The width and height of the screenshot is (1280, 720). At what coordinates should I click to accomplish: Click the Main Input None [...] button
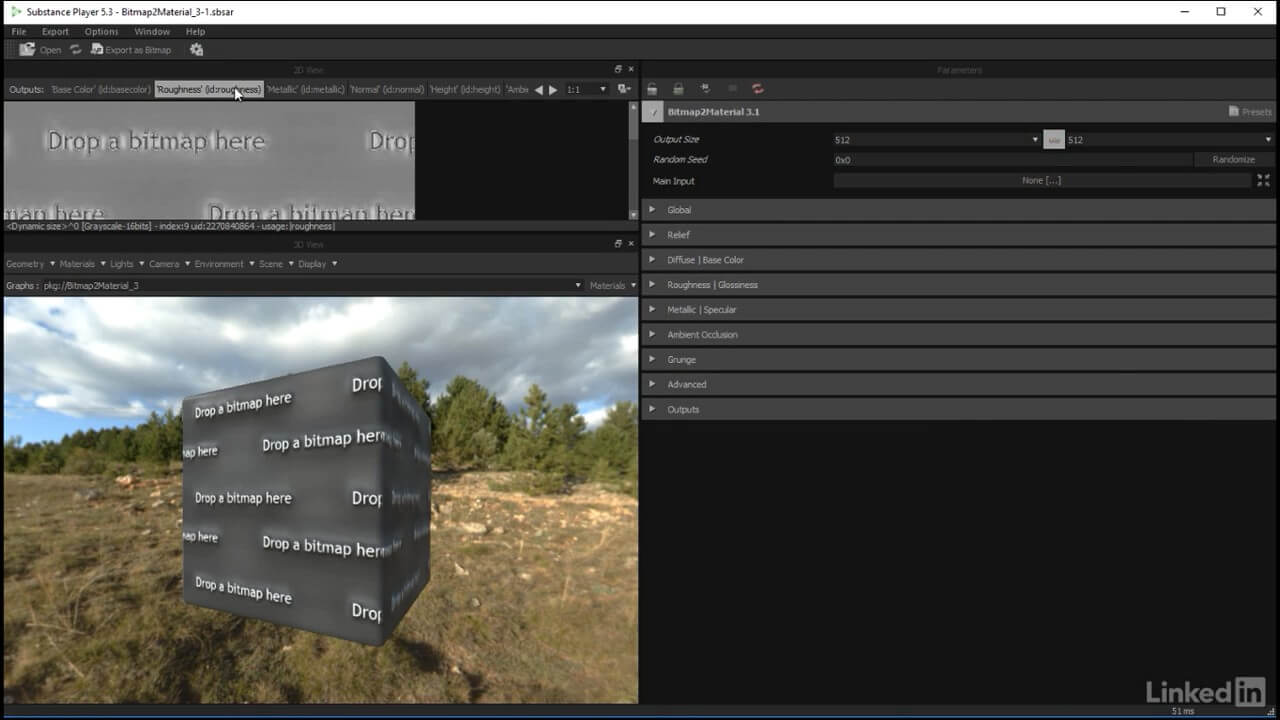click(x=1041, y=181)
